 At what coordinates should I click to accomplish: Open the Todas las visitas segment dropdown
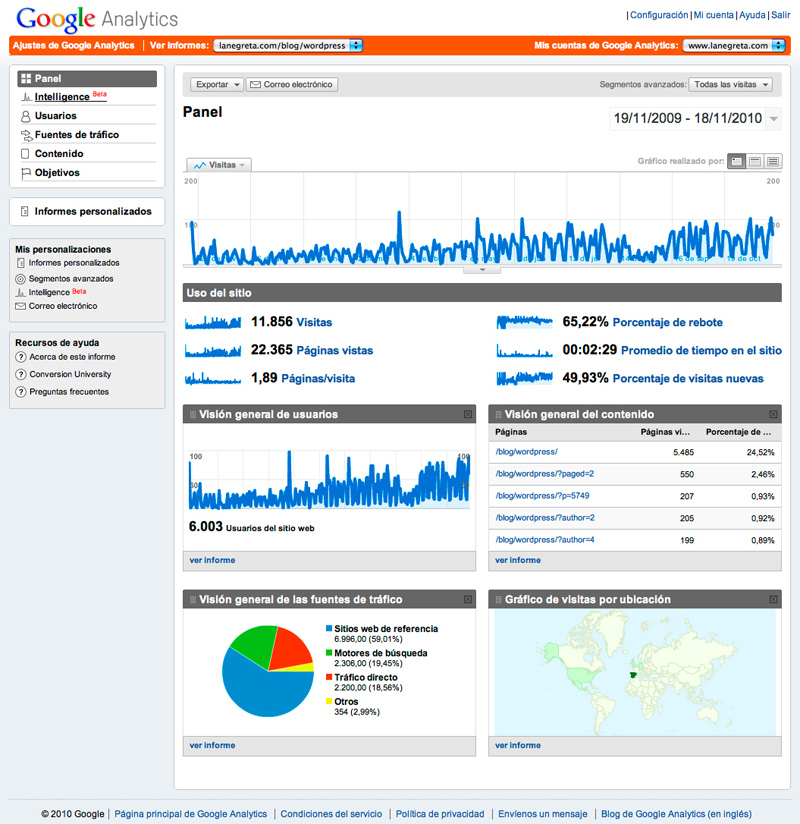tap(731, 85)
